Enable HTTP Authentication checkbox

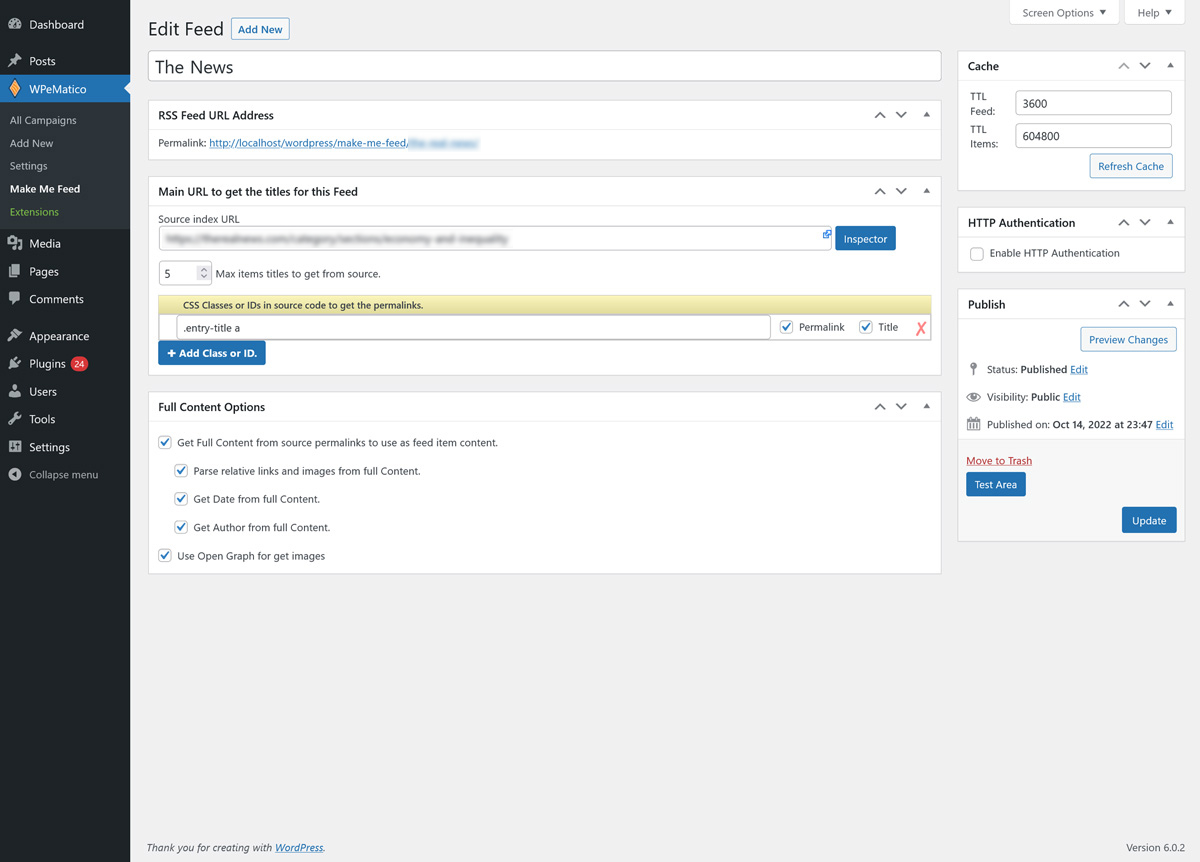click(x=977, y=254)
